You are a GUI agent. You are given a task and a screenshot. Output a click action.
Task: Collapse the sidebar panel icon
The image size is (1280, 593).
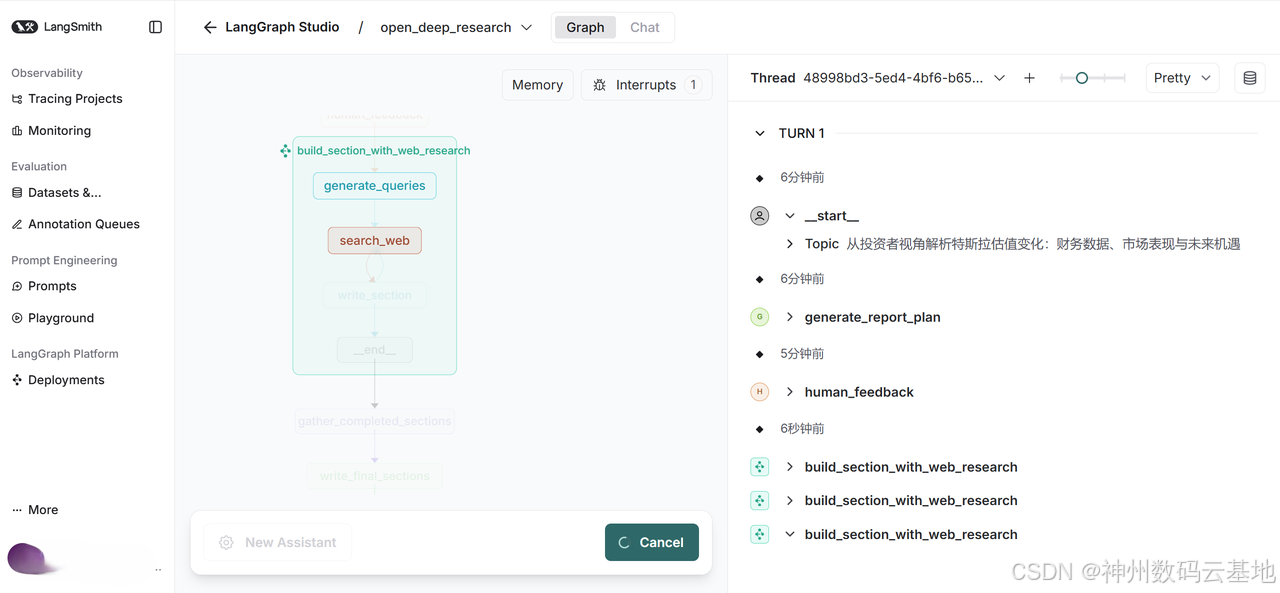pyautogui.click(x=155, y=27)
